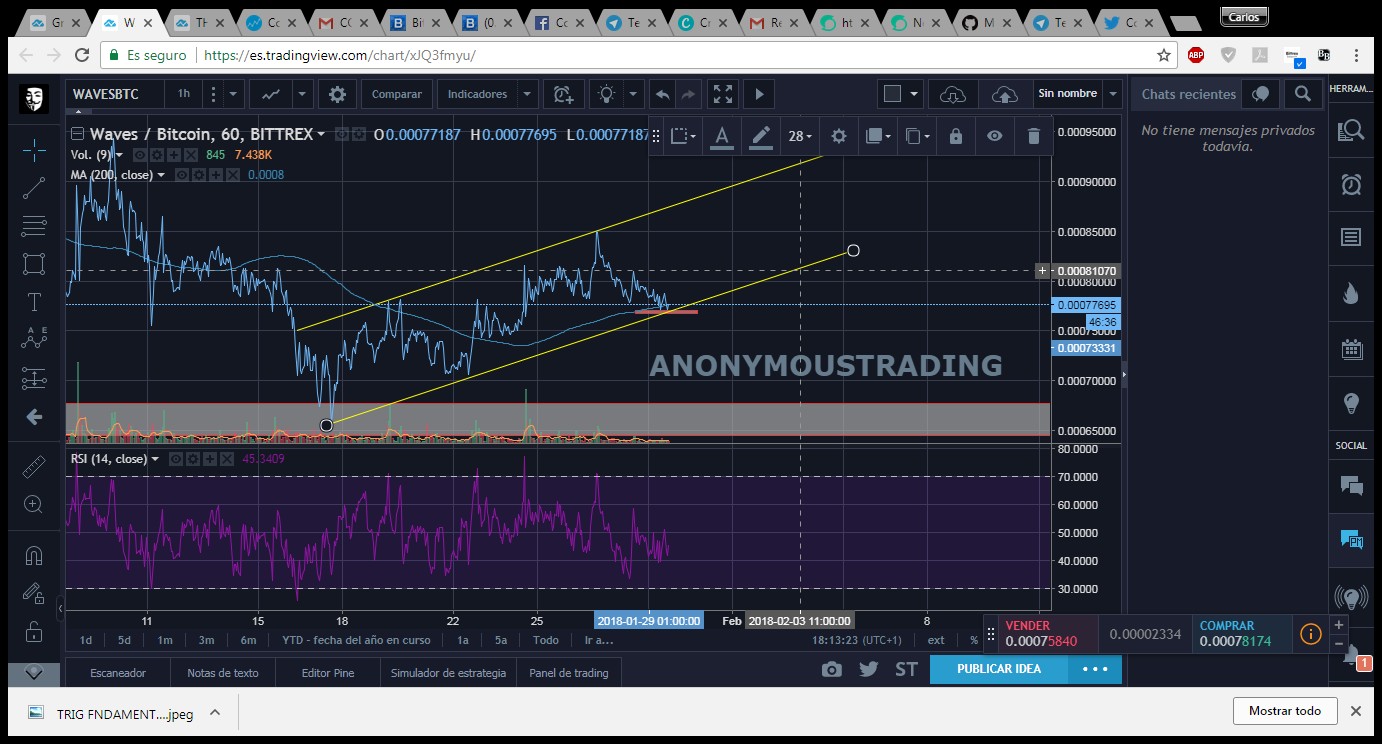Change line color with pencil icon
1382x744 pixels.
coord(761,136)
